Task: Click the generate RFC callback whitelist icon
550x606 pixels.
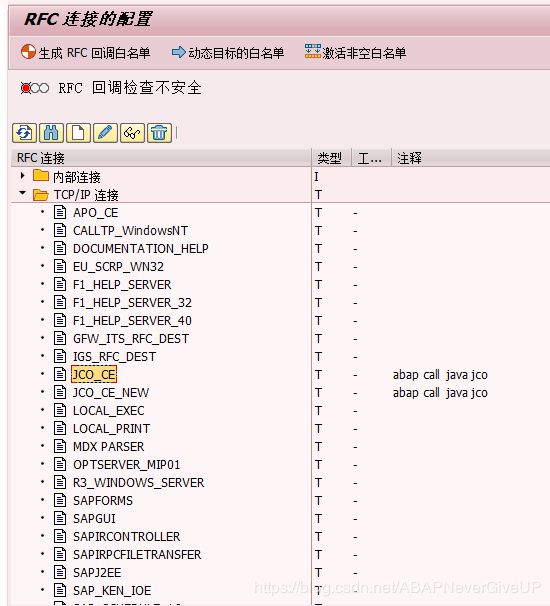Action: tap(28, 52)
